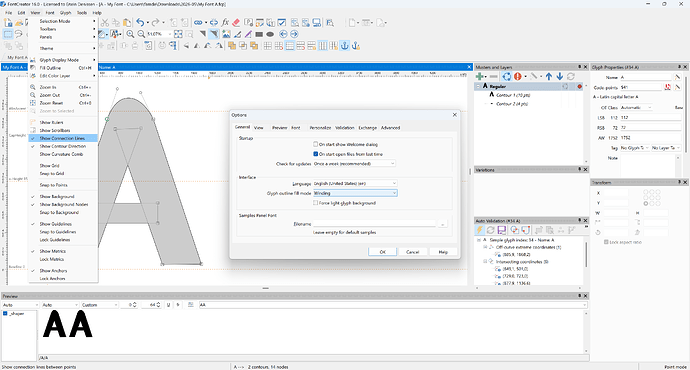Screen dimensions: 690x370
Task: Click the background image toolbar icon
Action: (226, 34)
